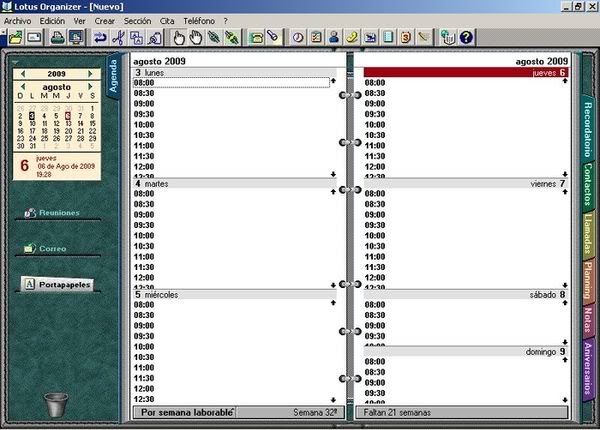Open the Sección menu
Image resolution: width=600 pixels, height=430 pixels.
pyautogui.click(x=137, y=21)
